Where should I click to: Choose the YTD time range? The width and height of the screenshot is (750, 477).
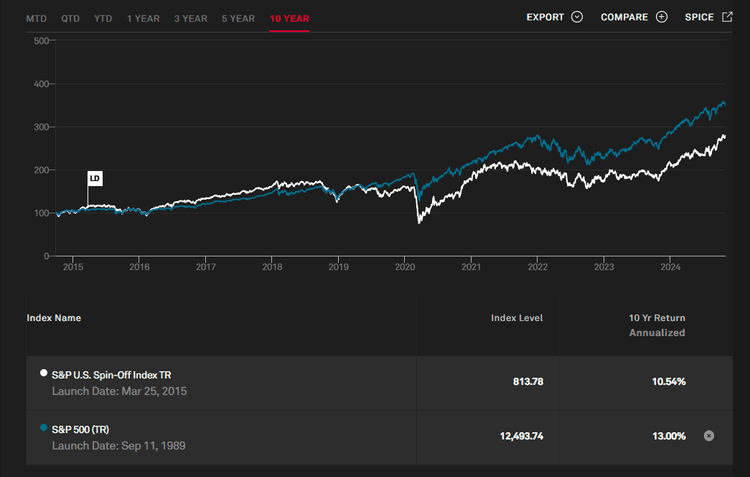coord(103,19)
